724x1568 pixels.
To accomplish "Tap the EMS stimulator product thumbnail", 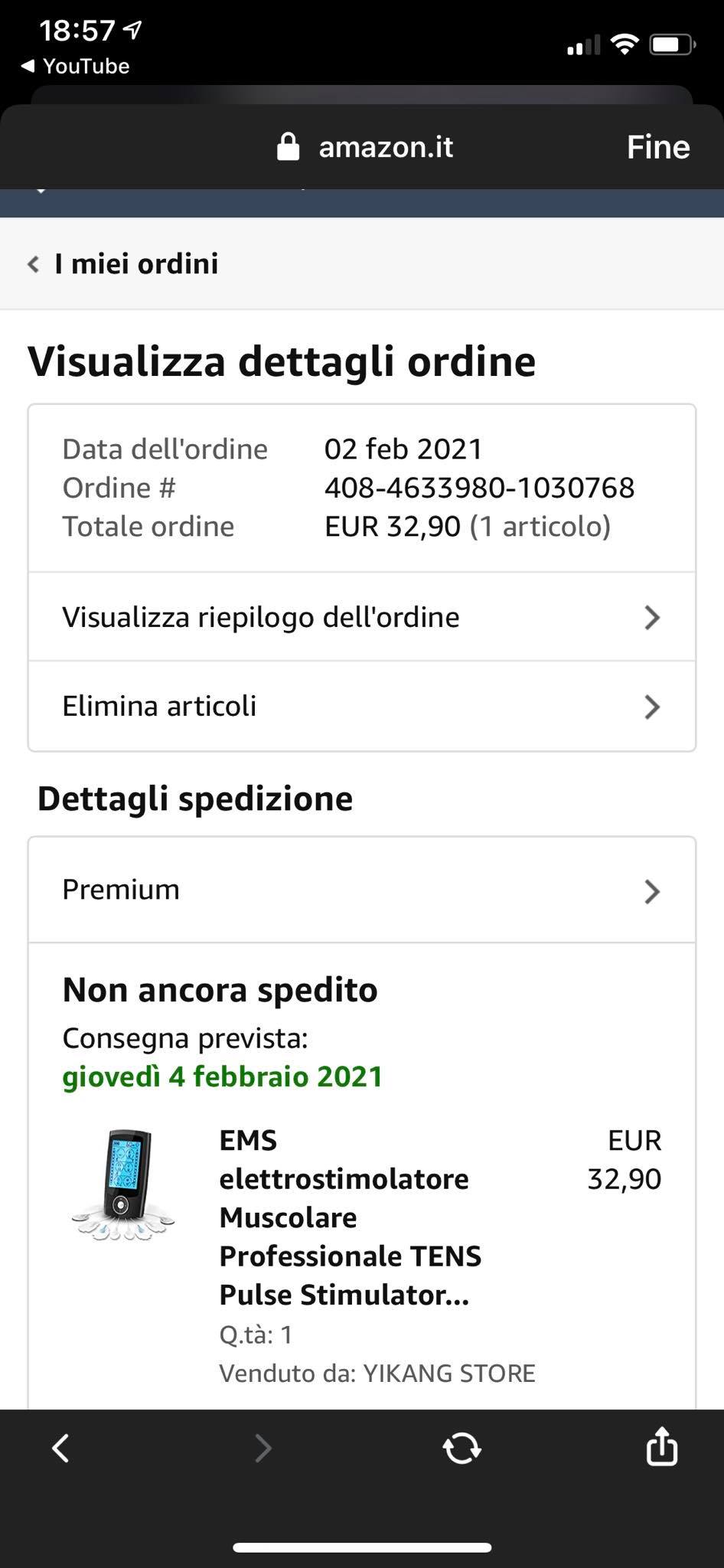I will pyautogui.click(x=124, y=1184).
